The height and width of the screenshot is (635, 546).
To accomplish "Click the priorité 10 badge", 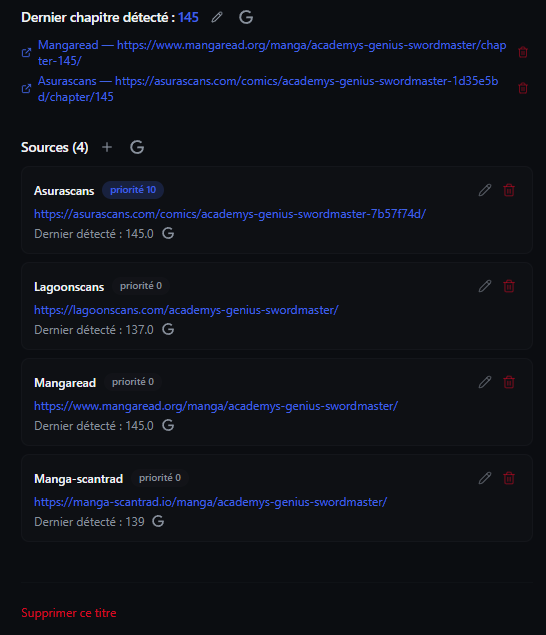I will [x=133, y=190].
